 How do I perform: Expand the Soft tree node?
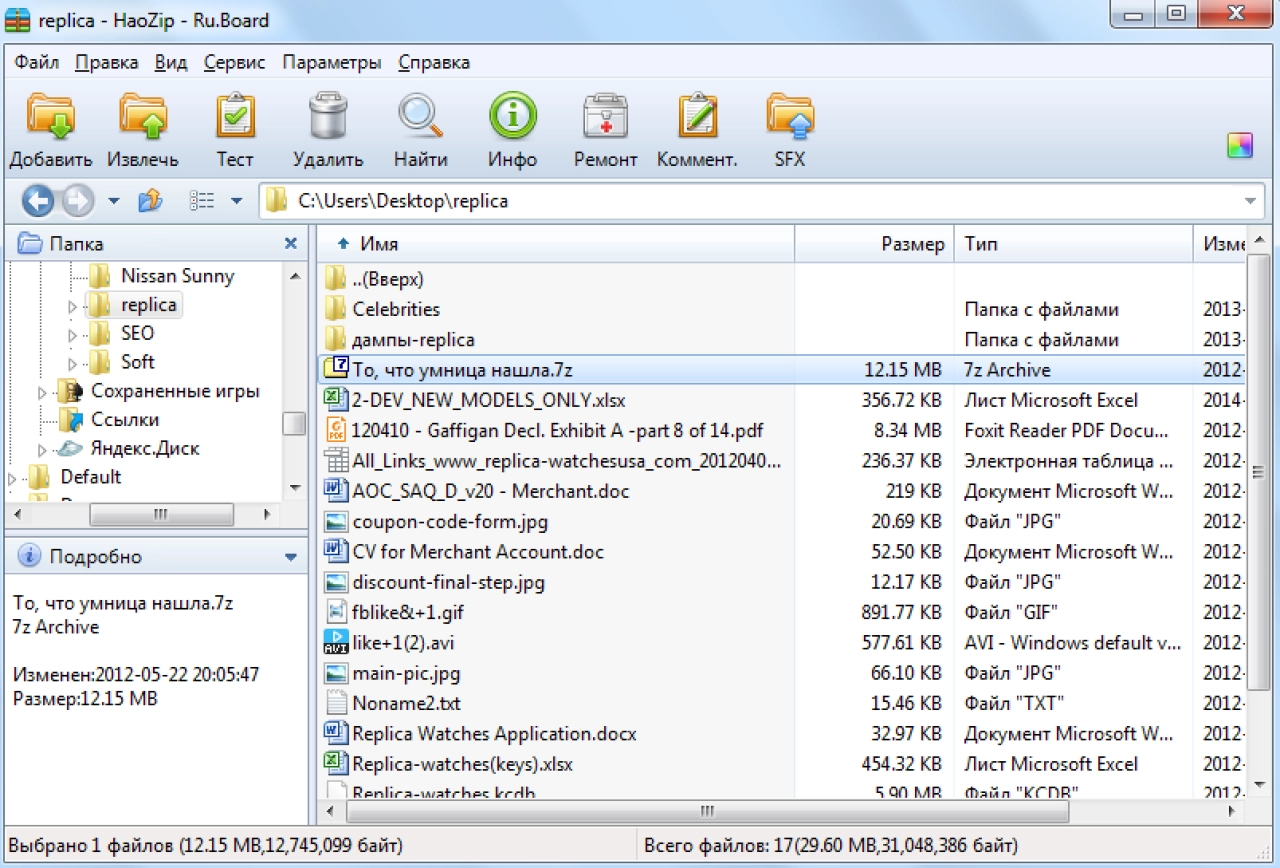[72, 362]
